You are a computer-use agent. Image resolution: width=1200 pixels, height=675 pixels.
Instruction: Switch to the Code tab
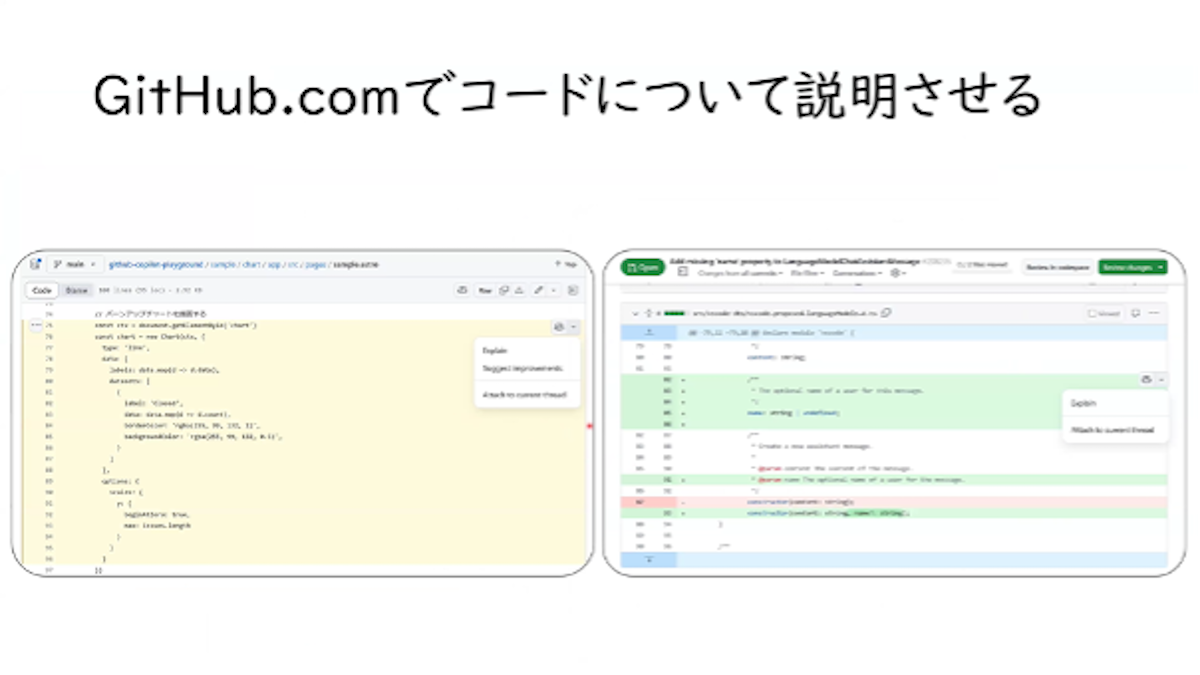tap(42, 290)
